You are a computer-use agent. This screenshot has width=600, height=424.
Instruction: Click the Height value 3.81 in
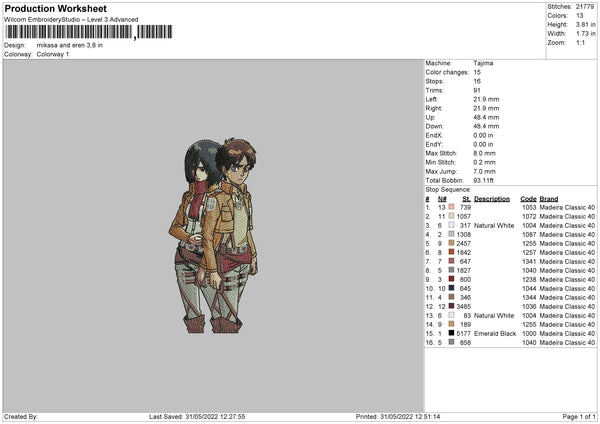[585, 24]
